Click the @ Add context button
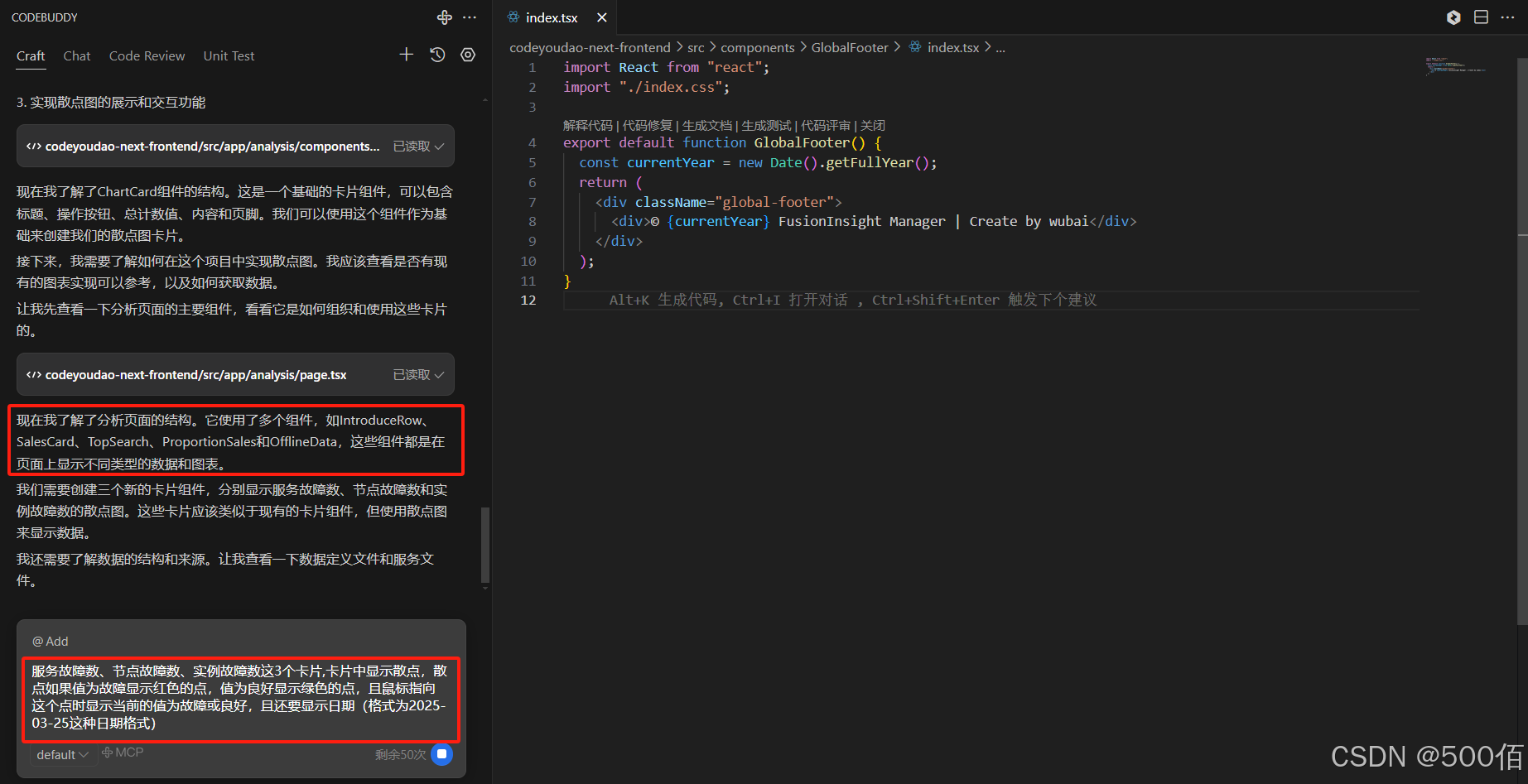The image size is (1528, 784). coord(51,642)
